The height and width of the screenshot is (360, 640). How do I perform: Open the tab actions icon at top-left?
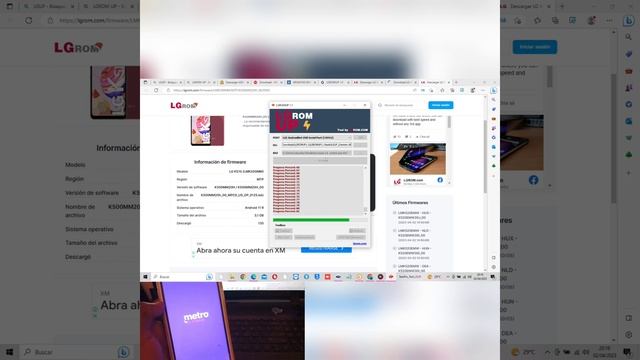[9, 6]
